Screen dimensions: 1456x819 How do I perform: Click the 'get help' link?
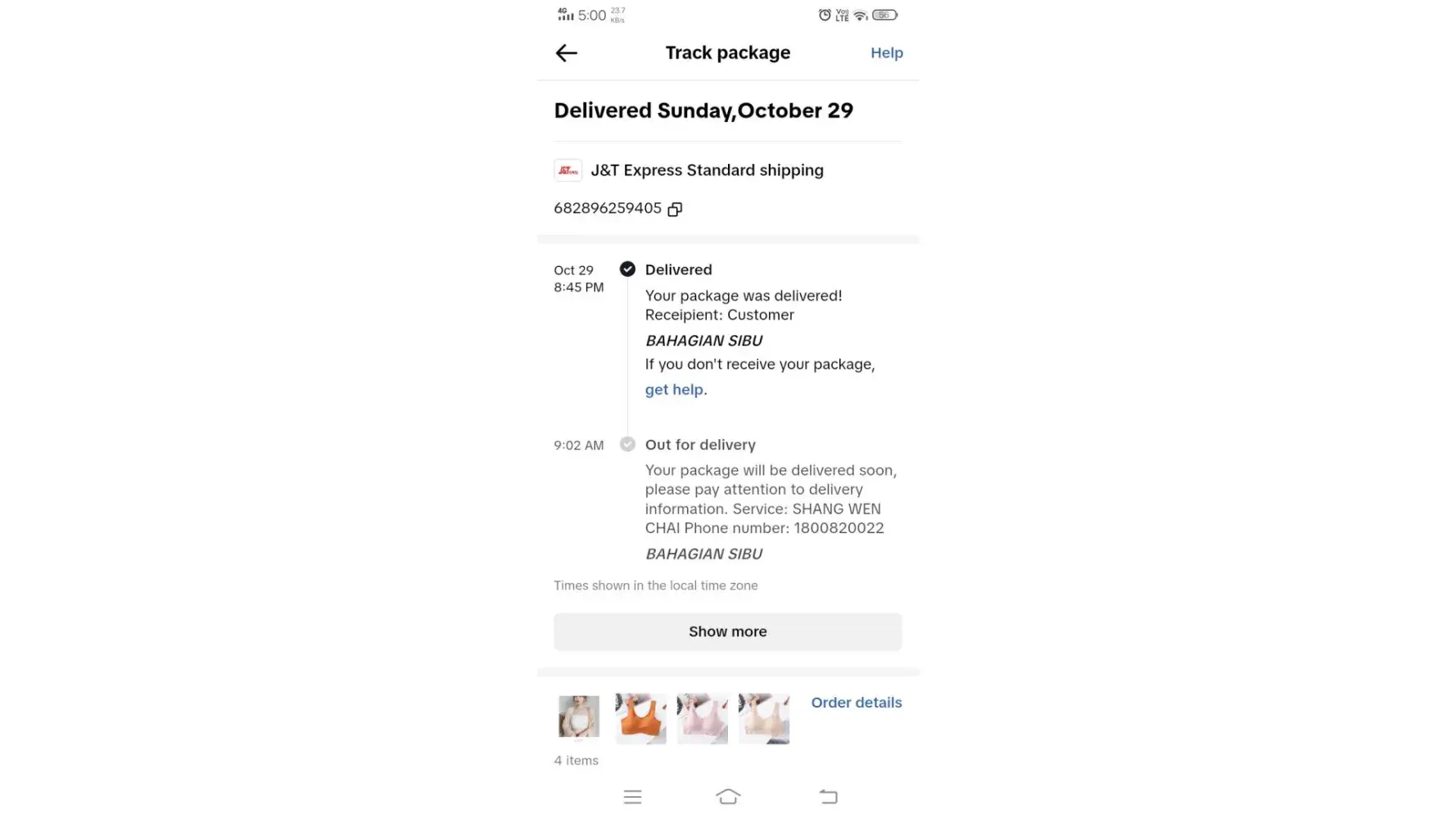(674, 390)
